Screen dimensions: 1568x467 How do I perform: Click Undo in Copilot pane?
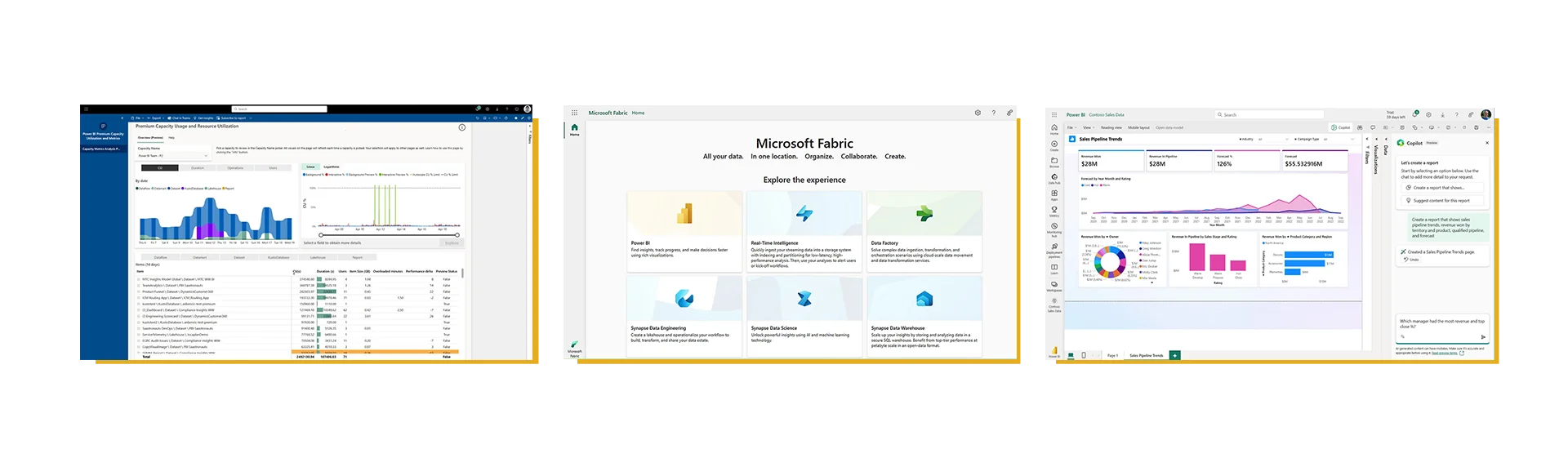pyautogui.click(x=1411, y=260)
